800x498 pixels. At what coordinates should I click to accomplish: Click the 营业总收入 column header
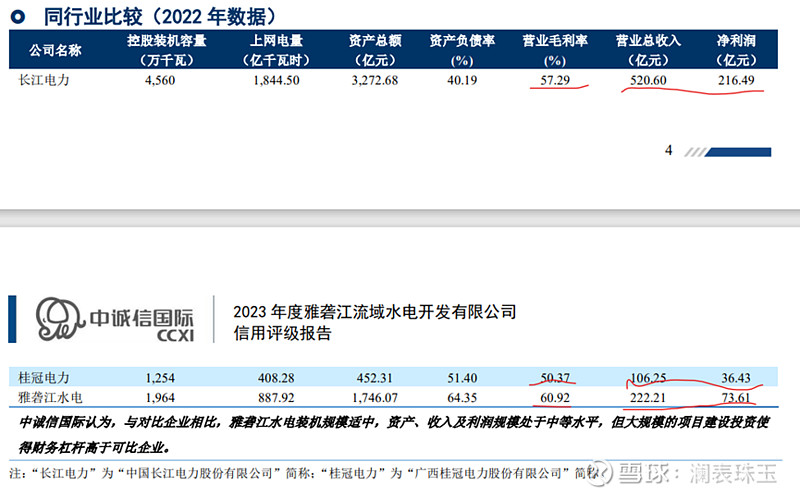[648, 50]
